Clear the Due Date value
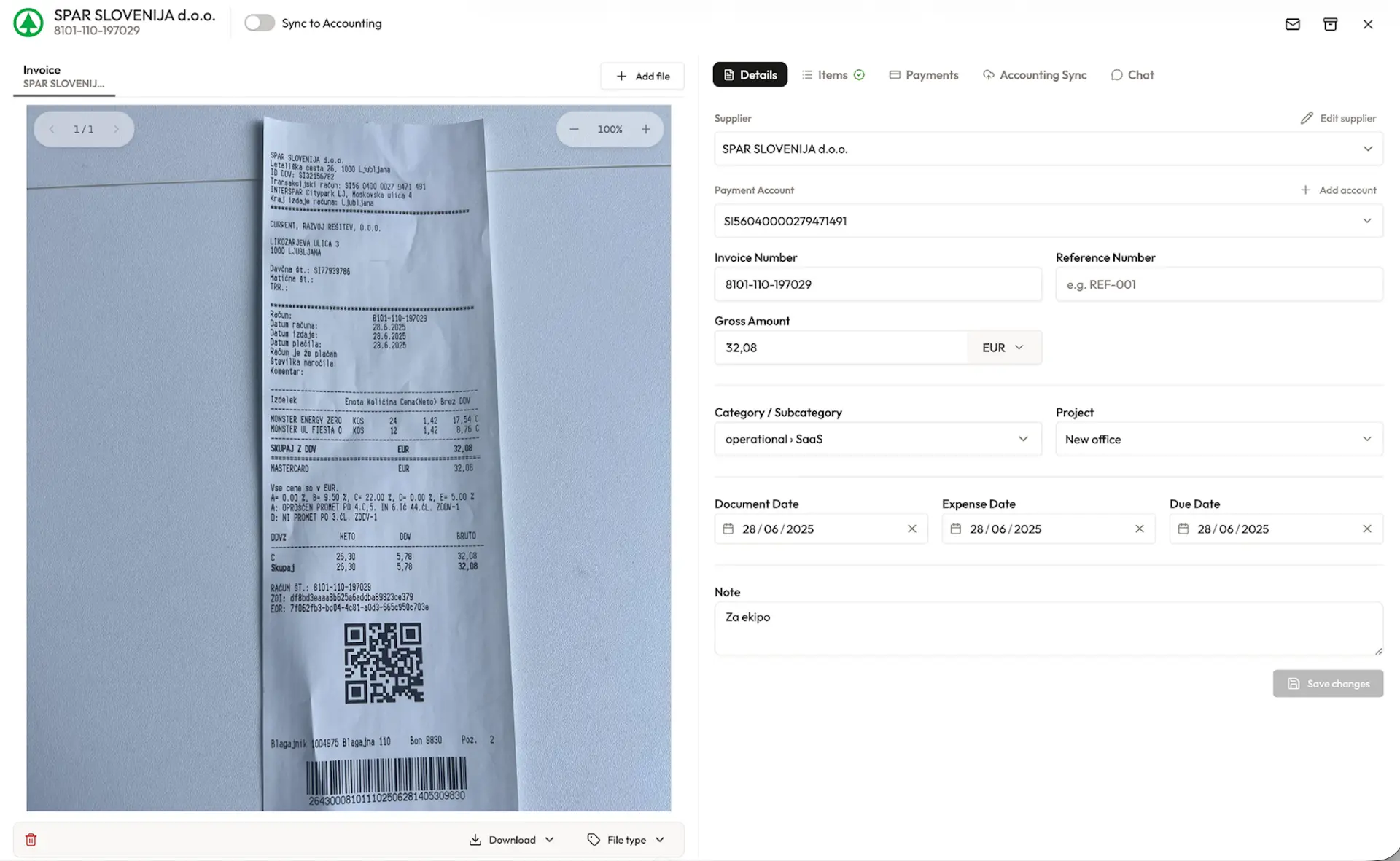1400x861 pixels. pos(1366,529)
